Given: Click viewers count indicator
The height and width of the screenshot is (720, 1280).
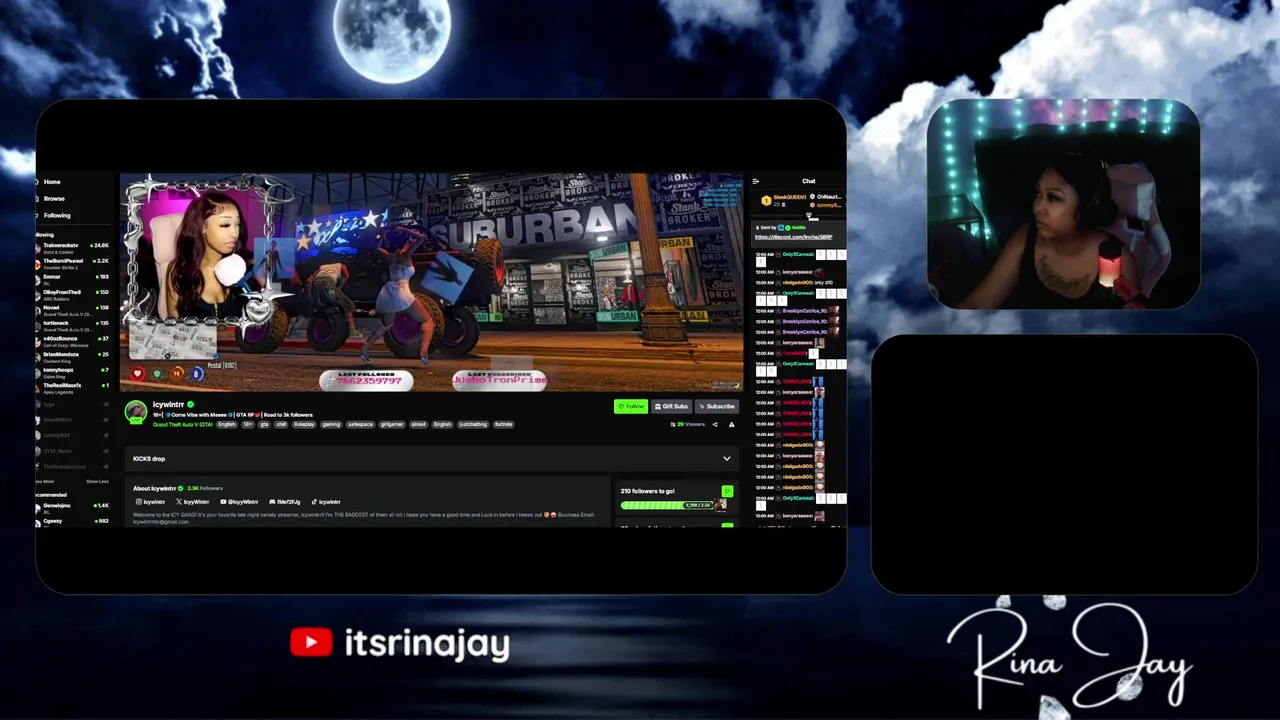Looking at the screenshot, I should coord(687,424).
